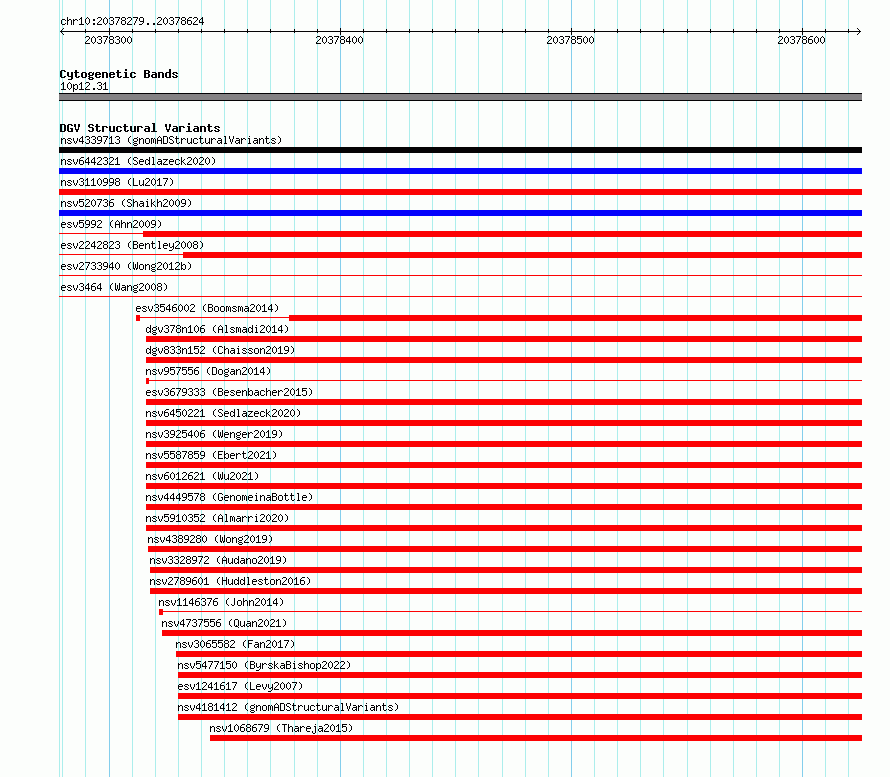Open variant nsv6450221 (Sedlazeck2020) label
This screenshot has width=890, height=777.
tap(223, 413)
